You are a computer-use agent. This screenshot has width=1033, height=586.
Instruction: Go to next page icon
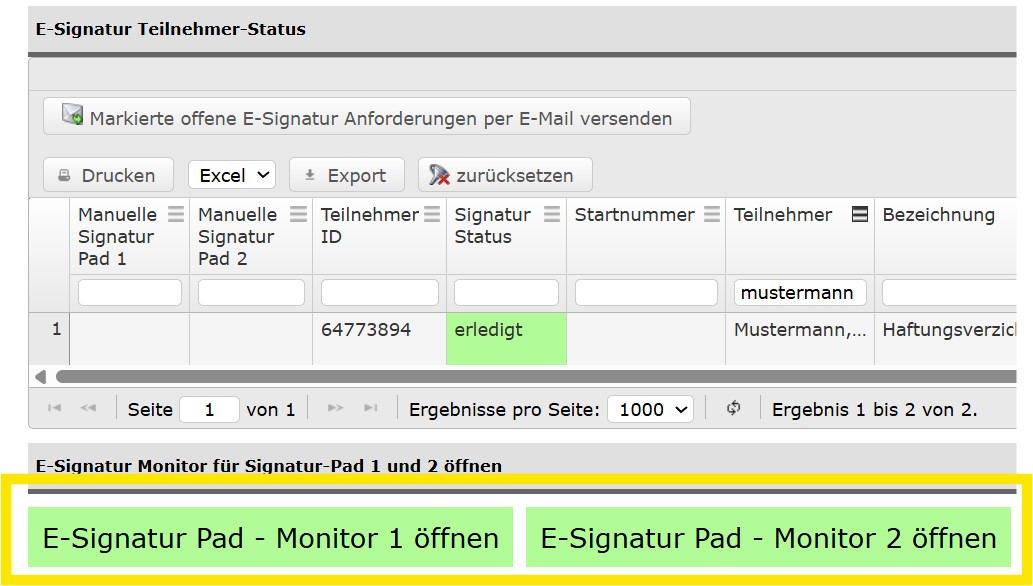click(x=336, y=409)
